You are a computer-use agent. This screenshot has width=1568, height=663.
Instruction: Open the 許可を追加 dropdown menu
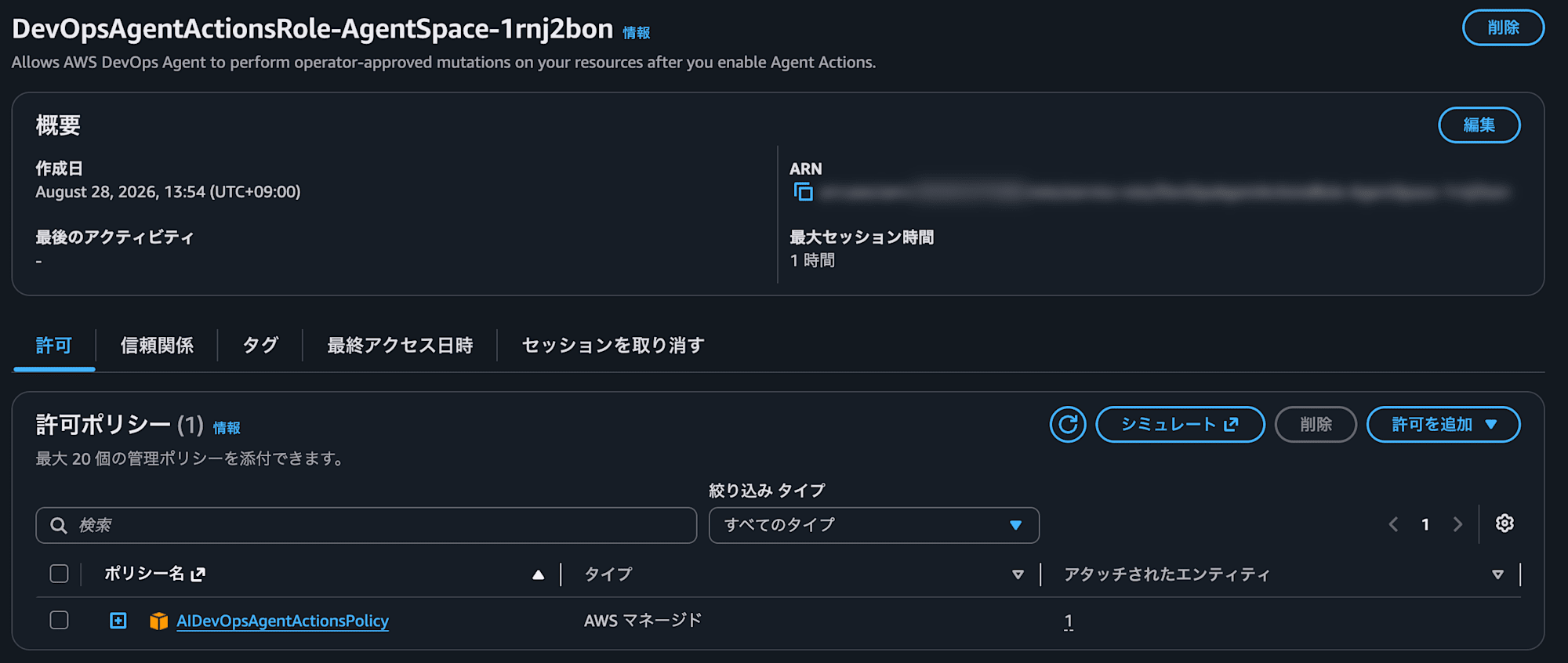pos(1443,425)
